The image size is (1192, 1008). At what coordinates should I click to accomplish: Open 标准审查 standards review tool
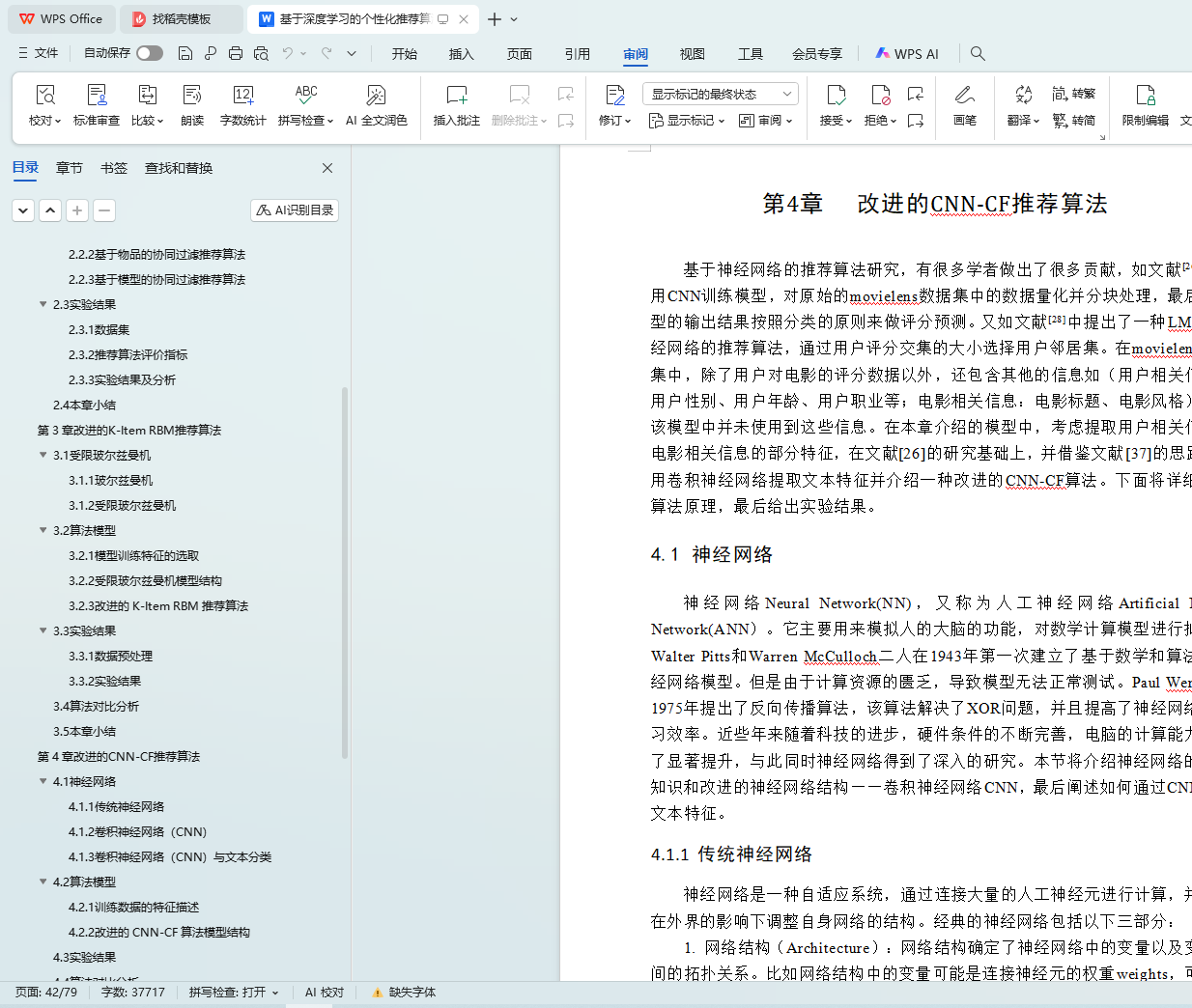tap(97, 96)
